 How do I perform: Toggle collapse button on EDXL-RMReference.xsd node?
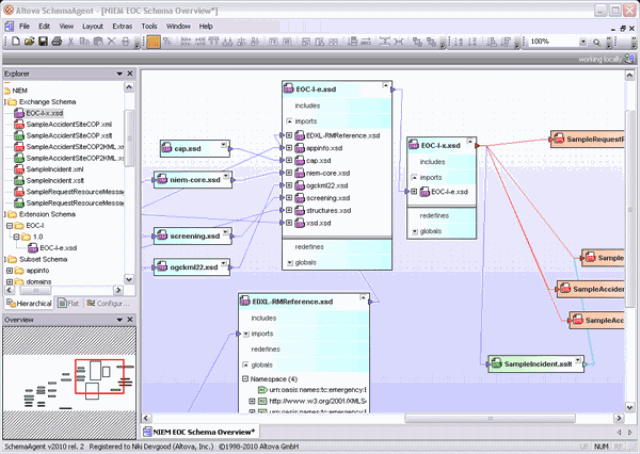(x=363, y=297)
